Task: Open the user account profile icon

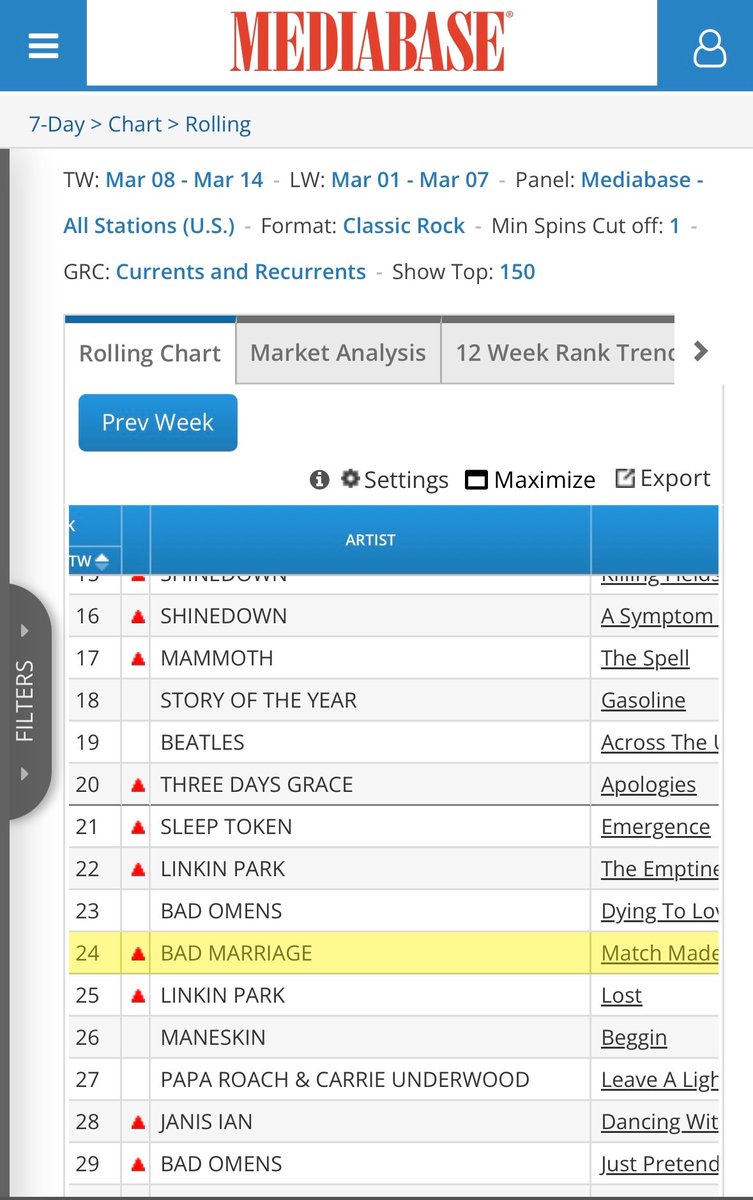Action: [709, 47]
